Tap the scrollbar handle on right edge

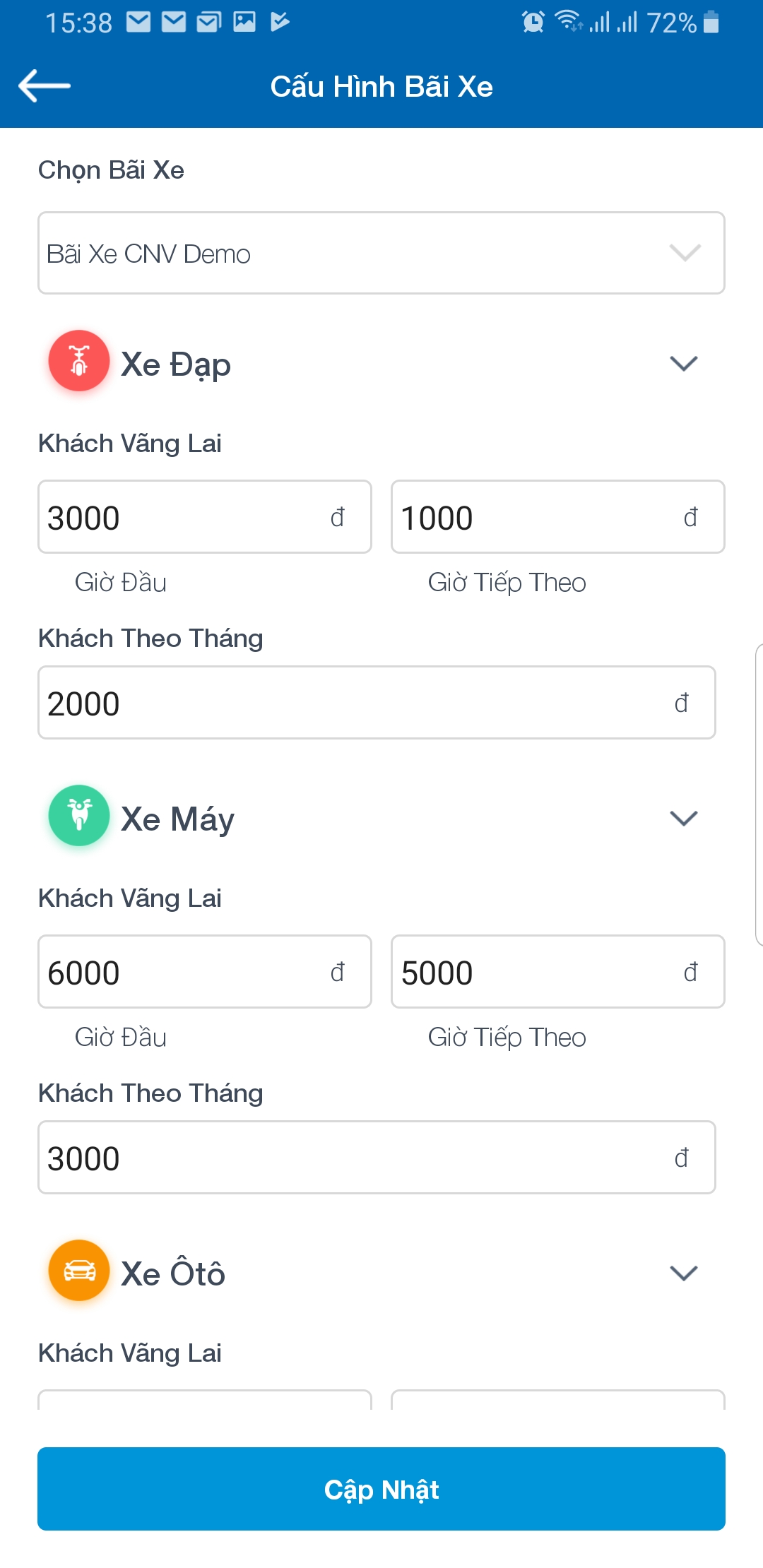coord(759,795)
